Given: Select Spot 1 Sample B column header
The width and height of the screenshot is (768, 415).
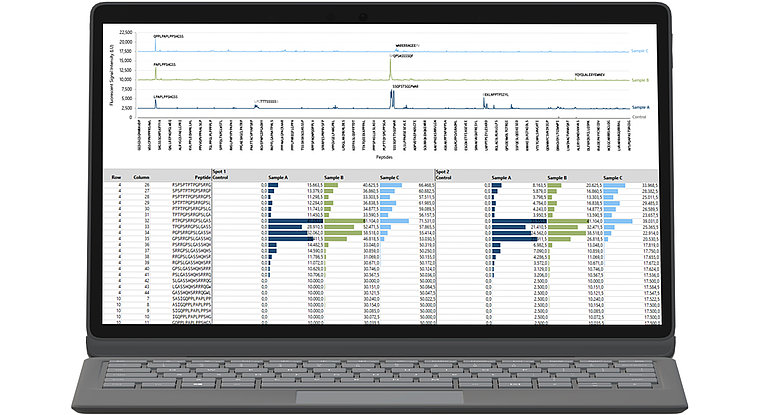Looking at the screenshot, I should pyautogui.click(x=341, y=176).
